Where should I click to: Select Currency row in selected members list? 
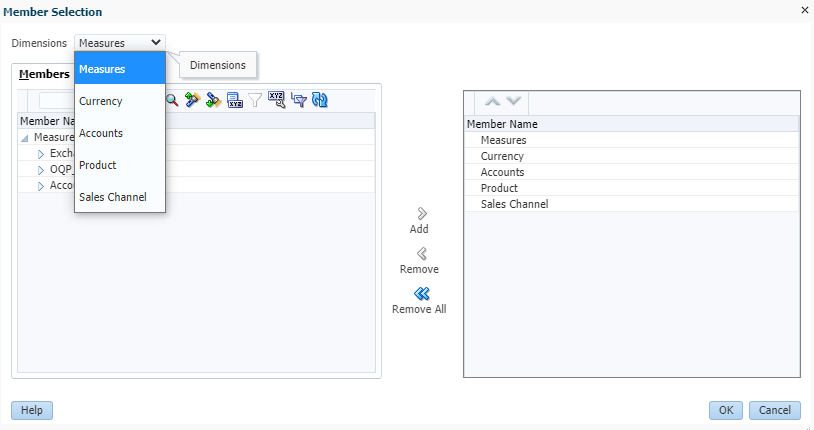click(632, 156)
